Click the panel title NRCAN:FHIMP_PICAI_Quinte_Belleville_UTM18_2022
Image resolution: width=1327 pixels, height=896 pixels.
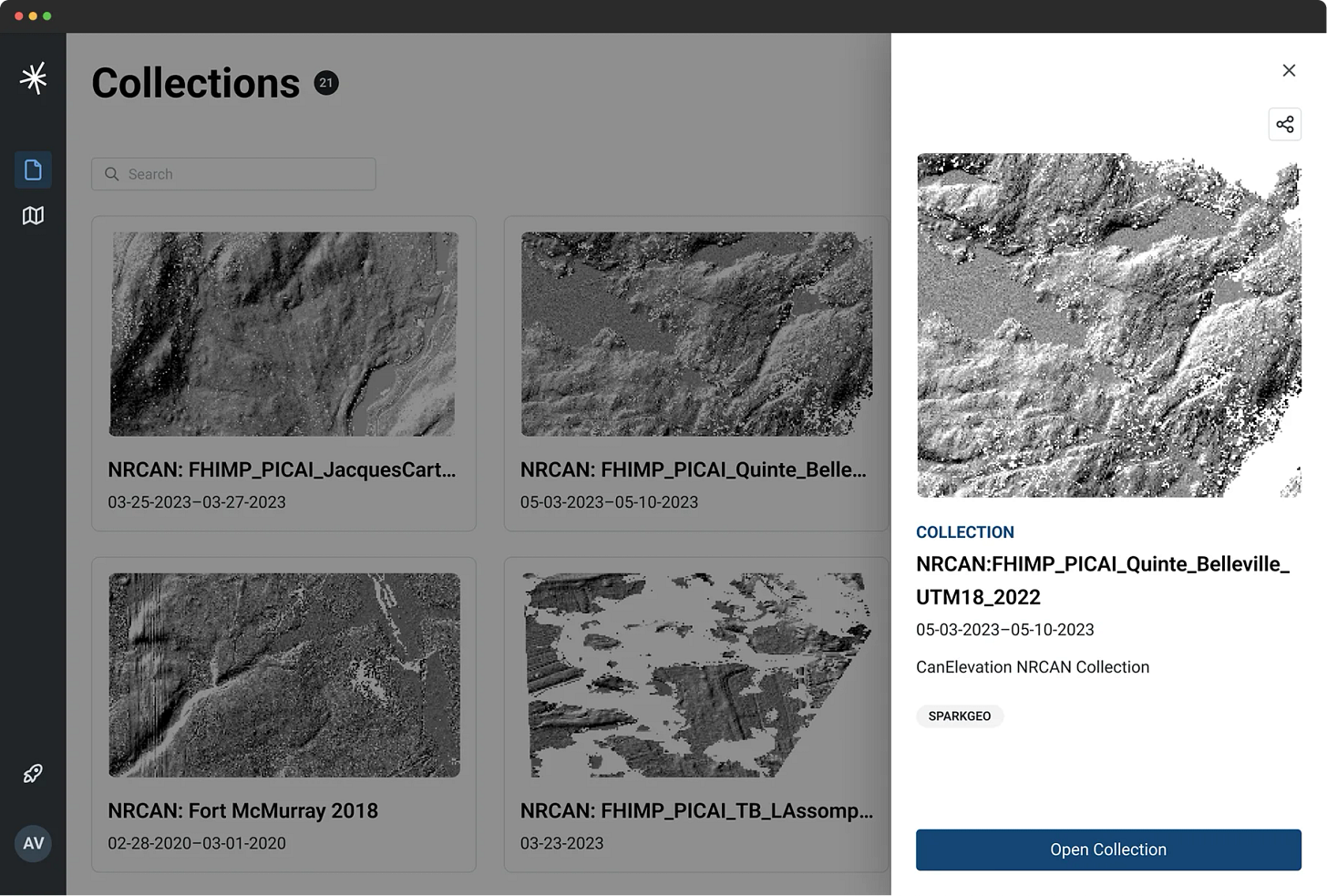[x=1103, y=581]
